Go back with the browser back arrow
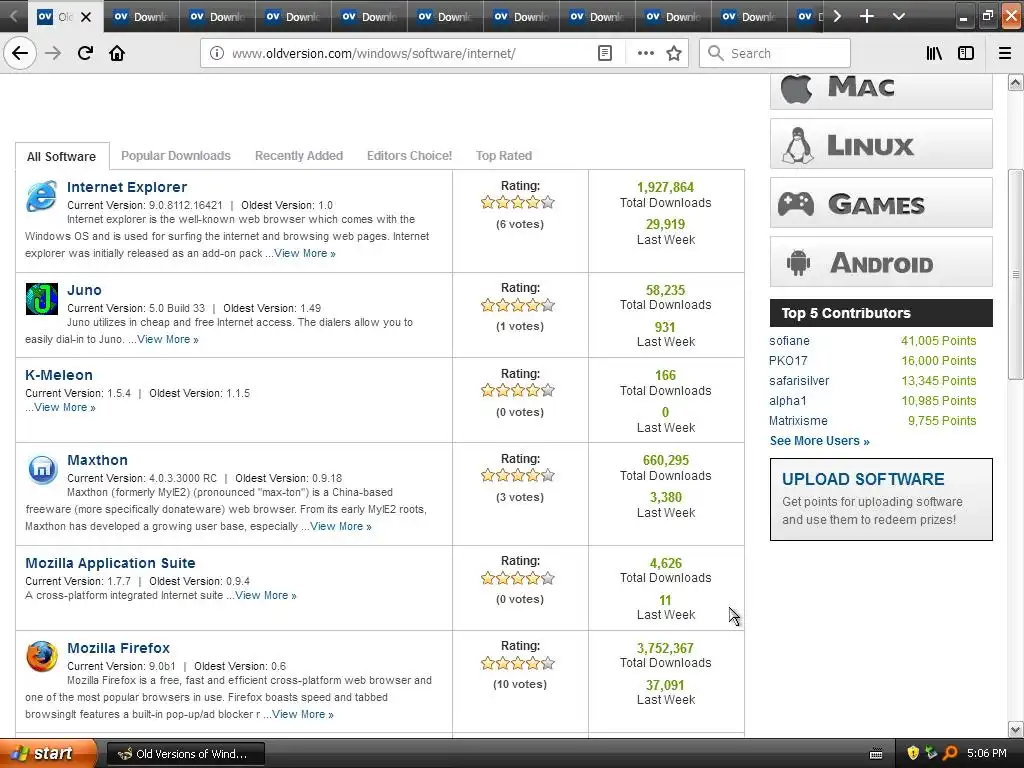This screenshot has width=1024, height=768. click(20, 54)
